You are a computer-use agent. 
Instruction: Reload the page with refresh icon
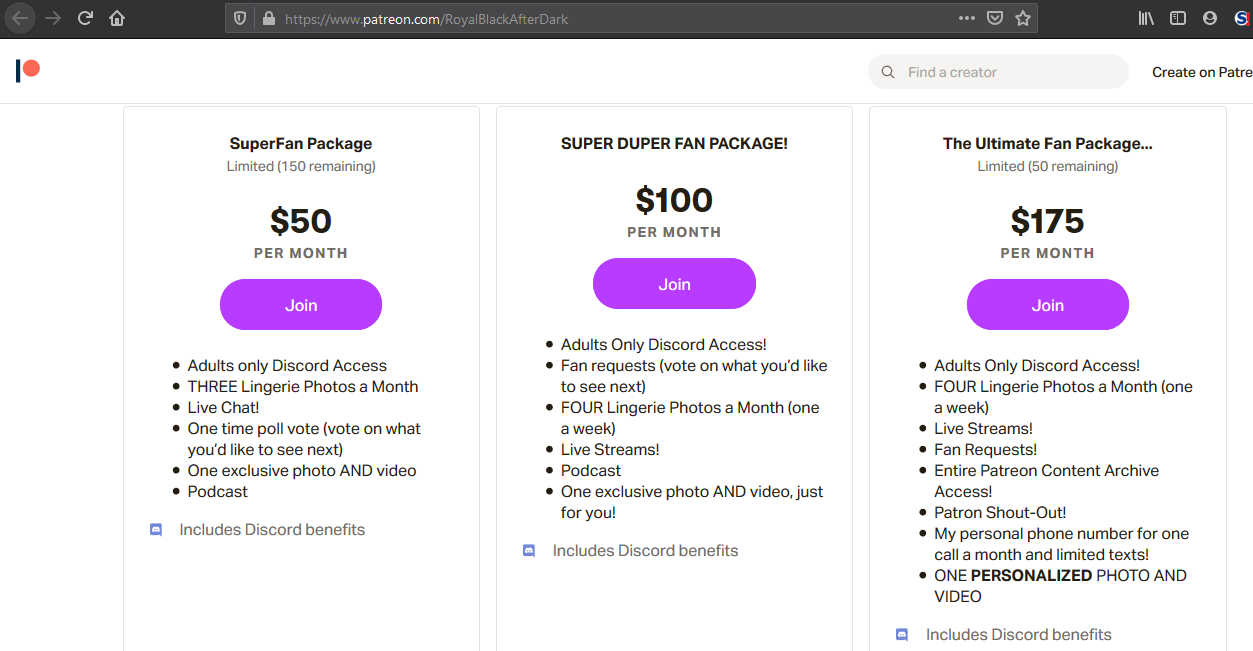[85, 18]
